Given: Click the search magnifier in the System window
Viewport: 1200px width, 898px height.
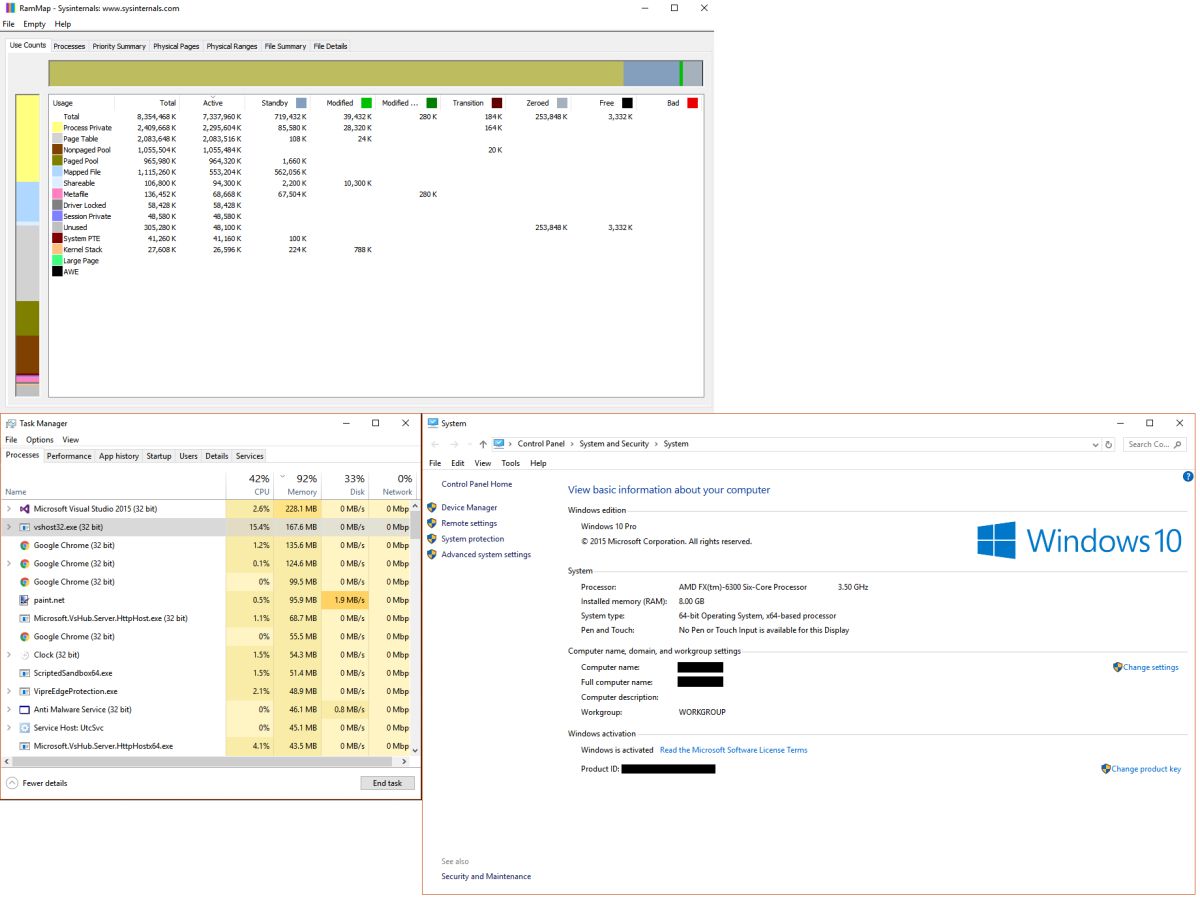Looking at the screenshot, I should pos(1178,444).
